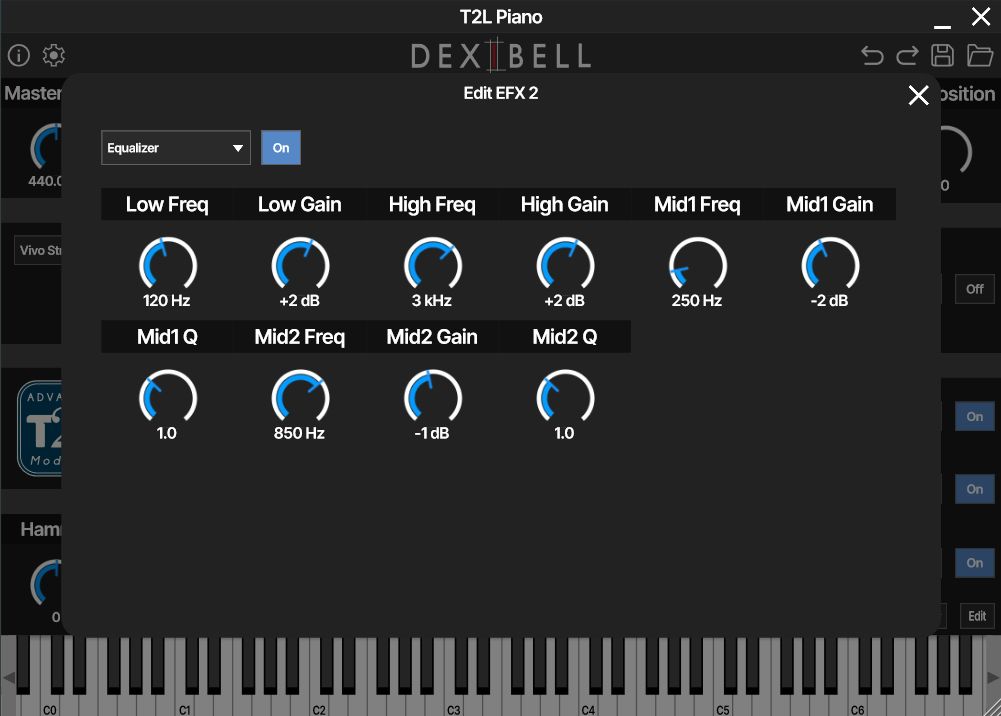
Task: Click the -1 dB value
Action: coord(432,433)
